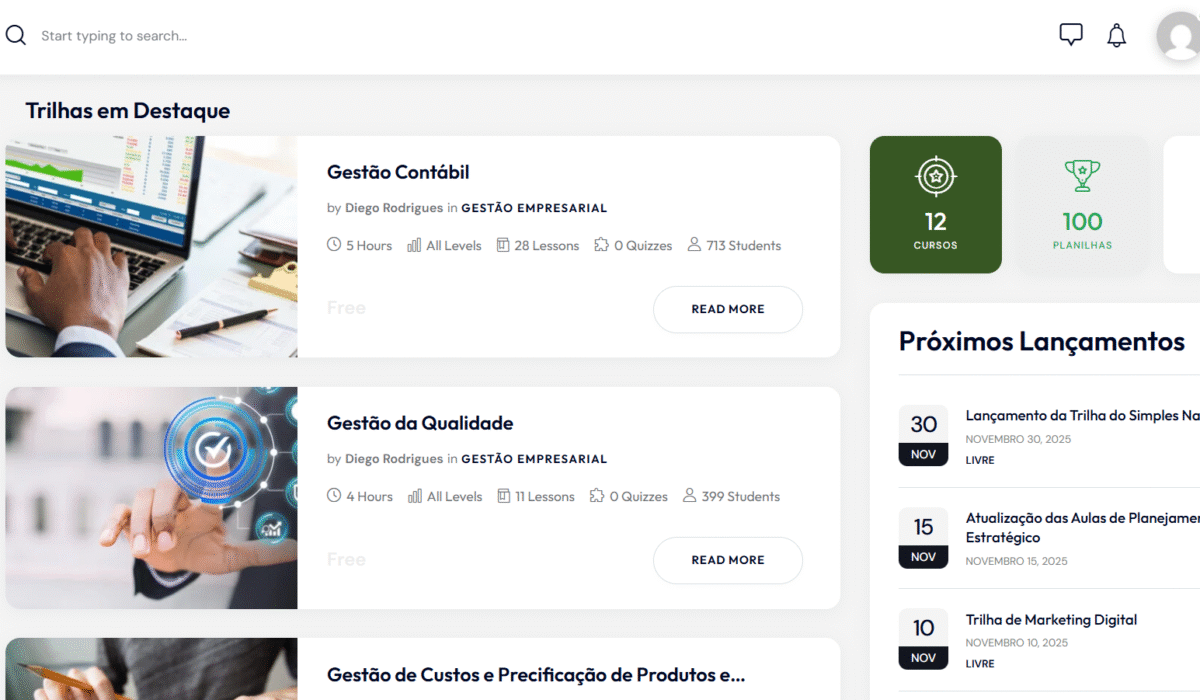Click the levels bar icon in Gestão Contábil
The height and width of the screenshot is (700, 1200).
pyautogui.click(x=414, y=245)
